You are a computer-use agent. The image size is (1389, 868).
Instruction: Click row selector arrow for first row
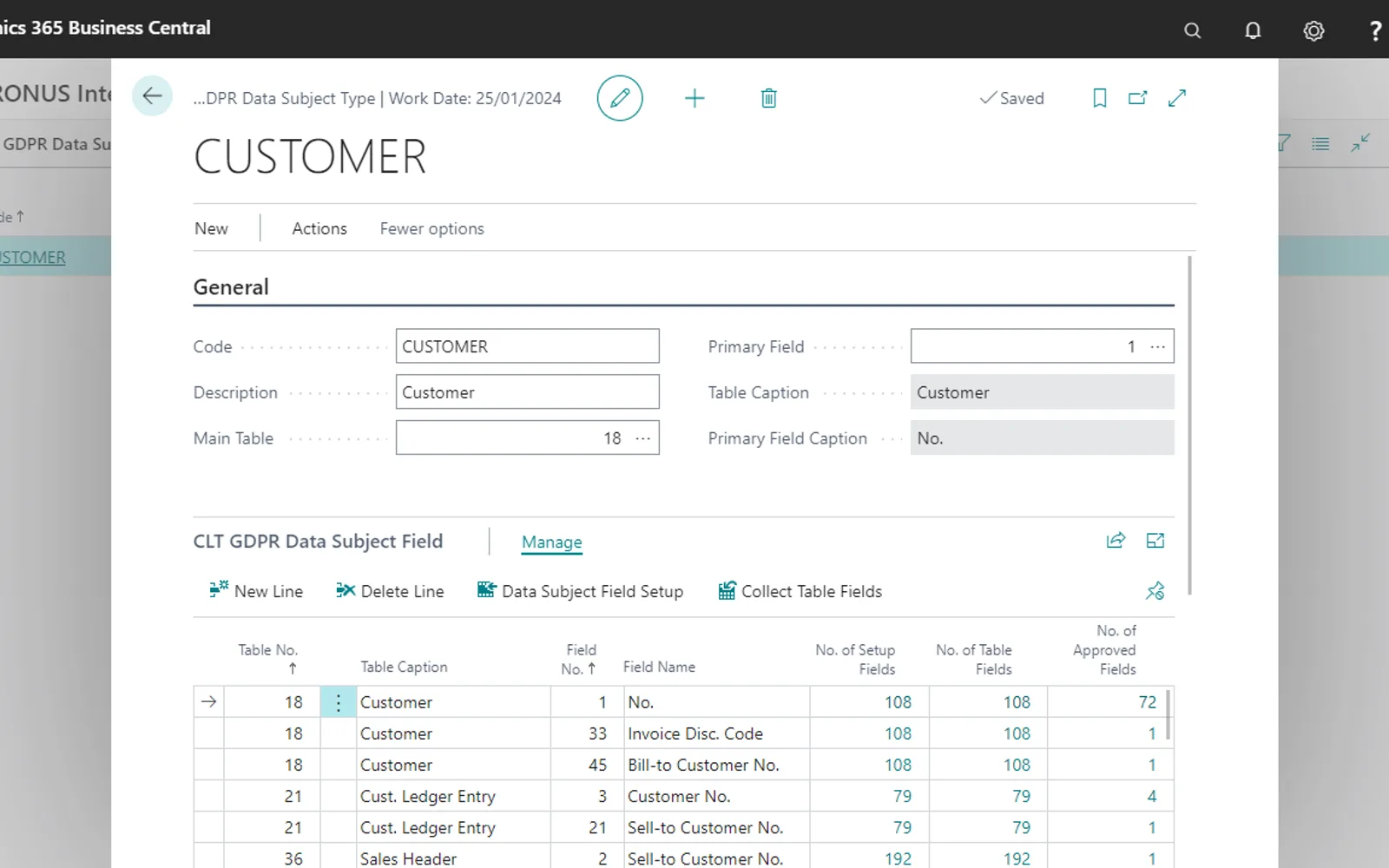208,701
